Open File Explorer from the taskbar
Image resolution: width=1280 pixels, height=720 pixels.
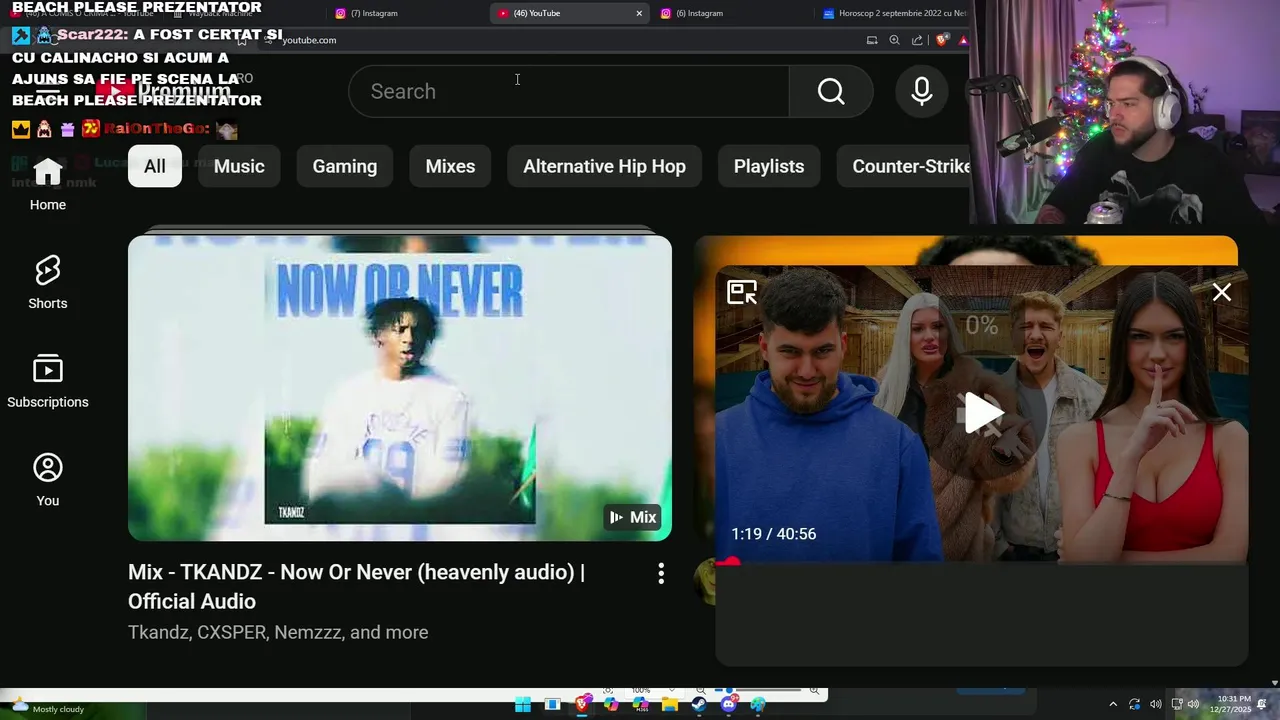[x=670, y=705]
